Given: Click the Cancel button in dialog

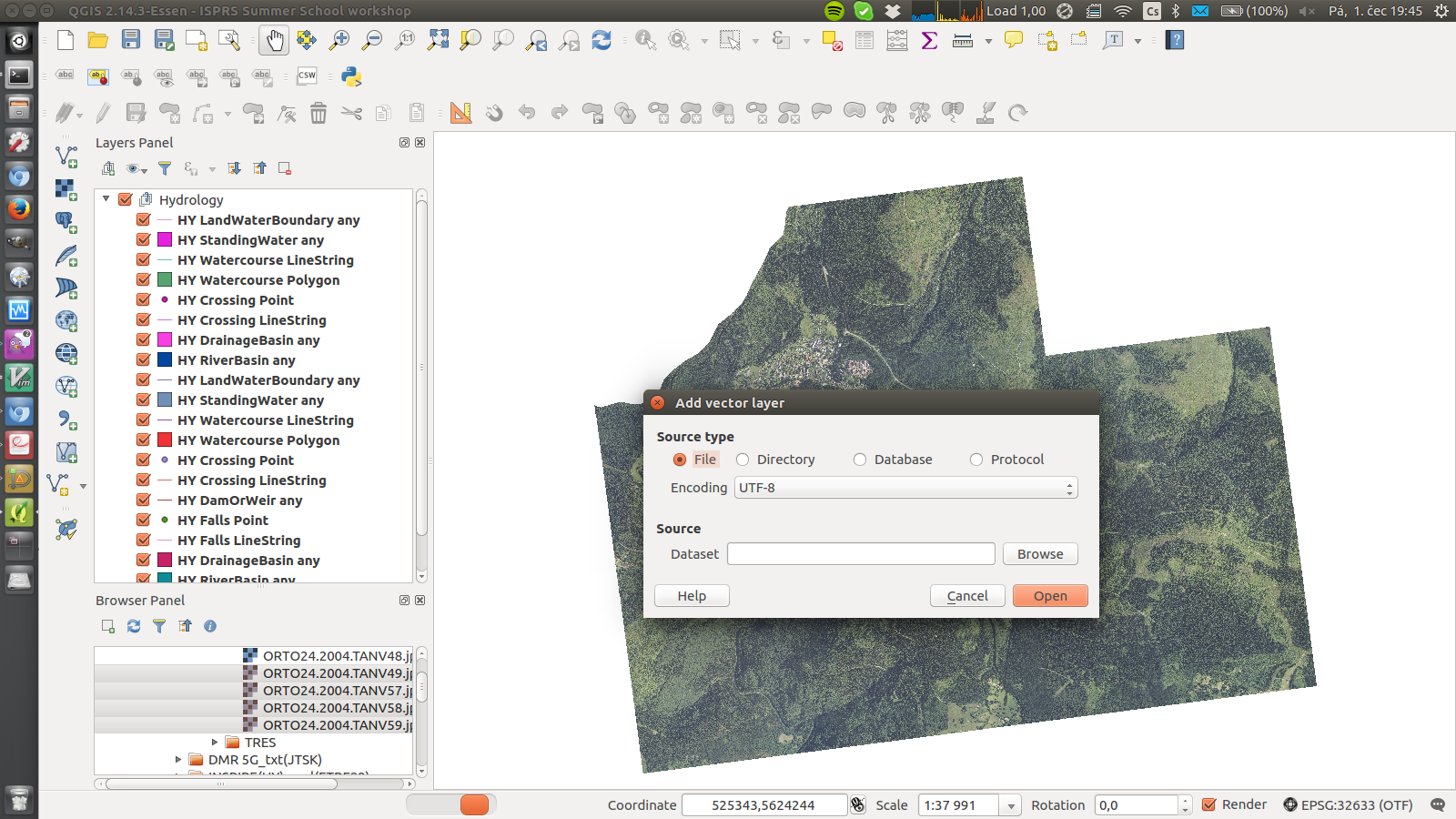Looking at the screenshot, I should pyautogui.click(x=967, y=596).
